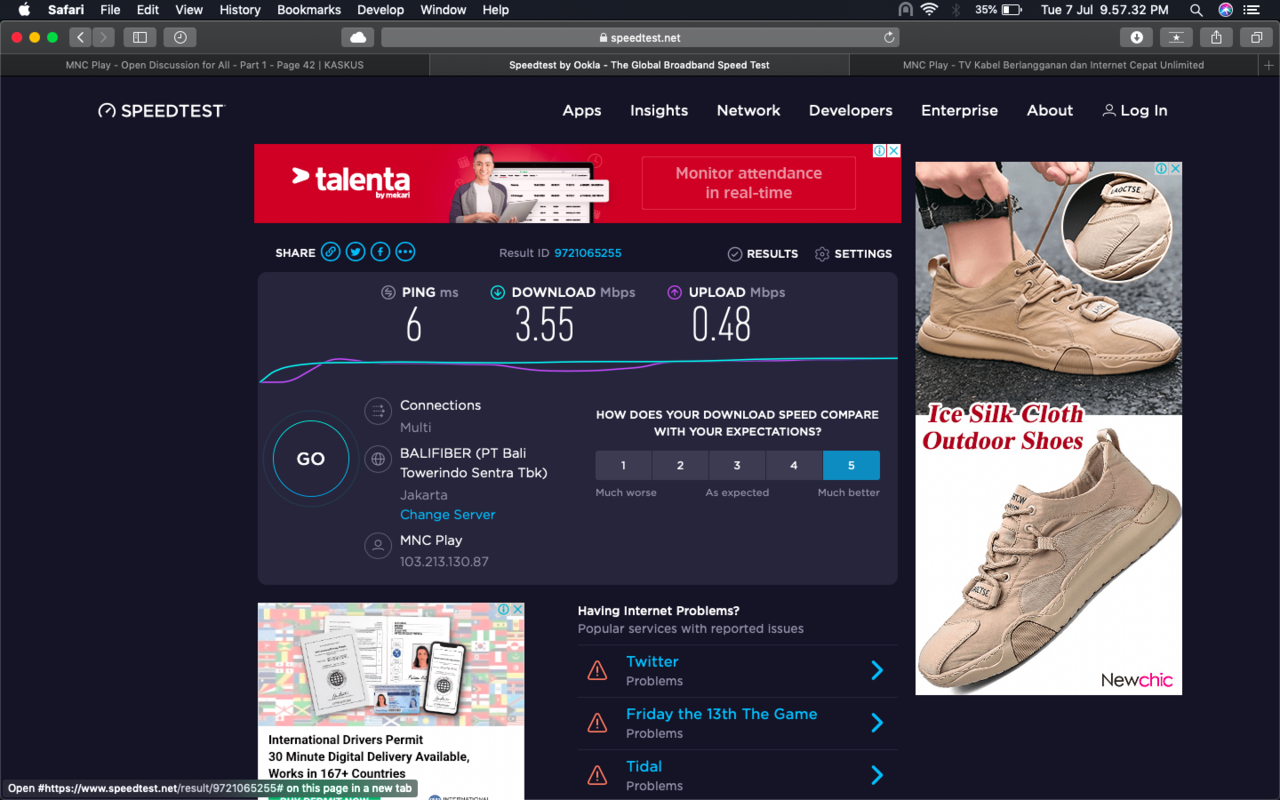1280x800 pixels.
Task: Open the iCloud tabs icon
Action: 357,37
